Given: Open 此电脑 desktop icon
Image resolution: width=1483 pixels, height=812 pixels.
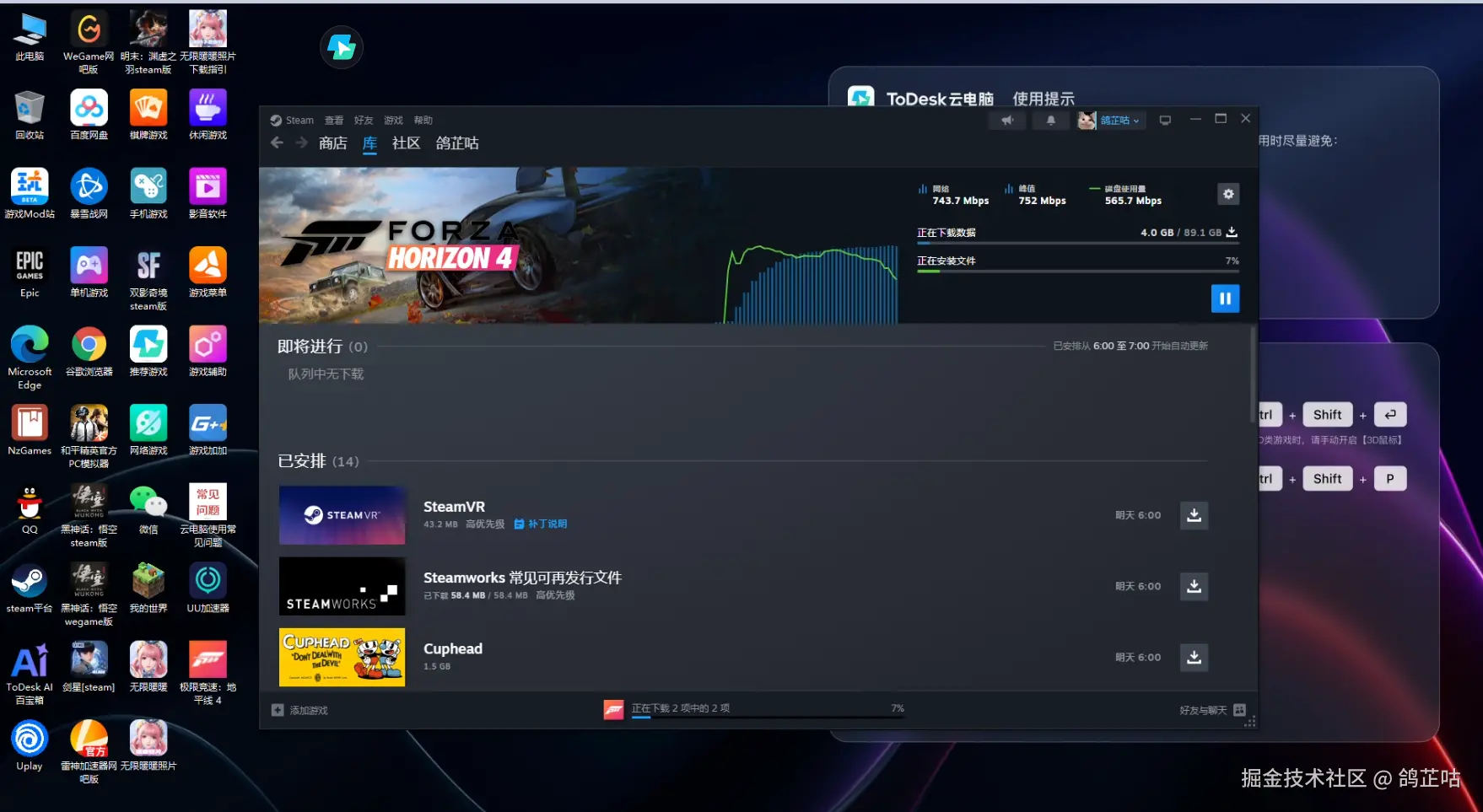Looking at the screenshot, I should 30,37.
